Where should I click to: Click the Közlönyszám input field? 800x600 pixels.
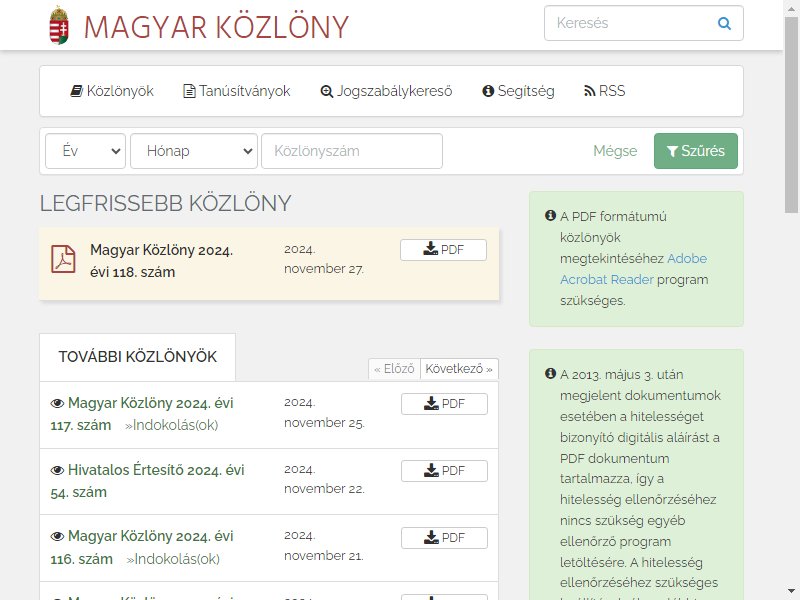(352, 151)
